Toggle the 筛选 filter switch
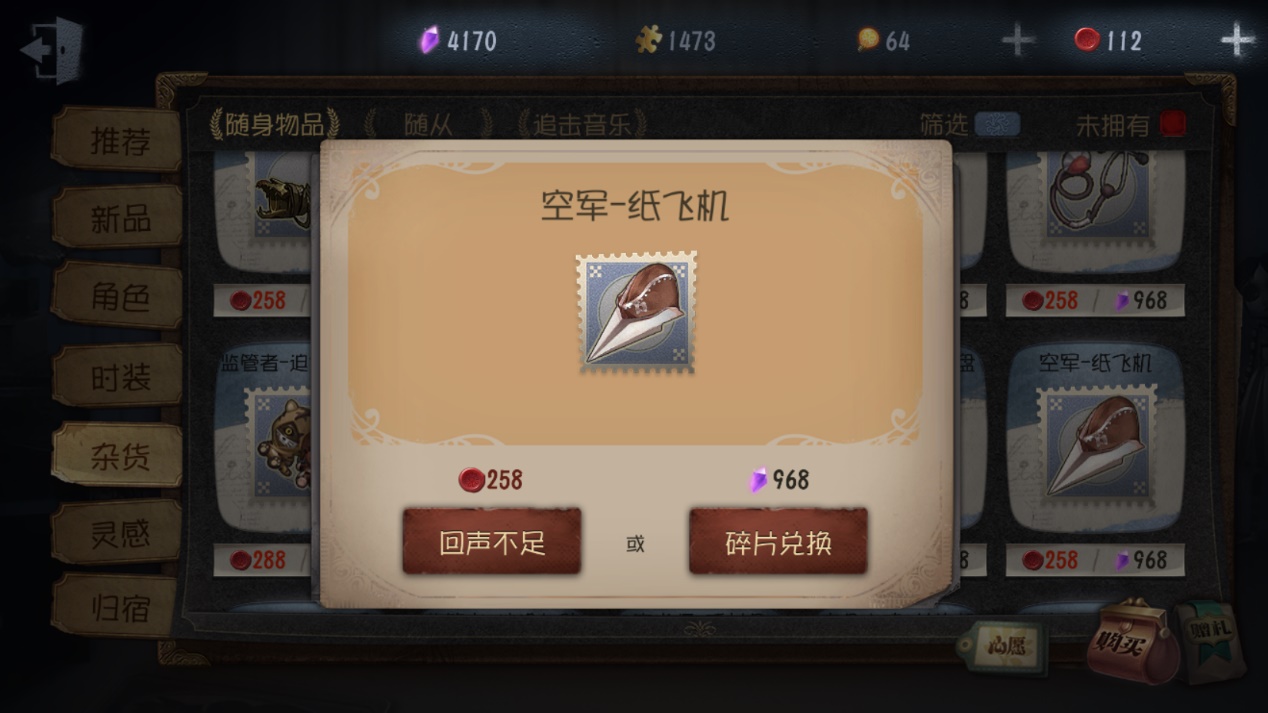 pos(997,124)
